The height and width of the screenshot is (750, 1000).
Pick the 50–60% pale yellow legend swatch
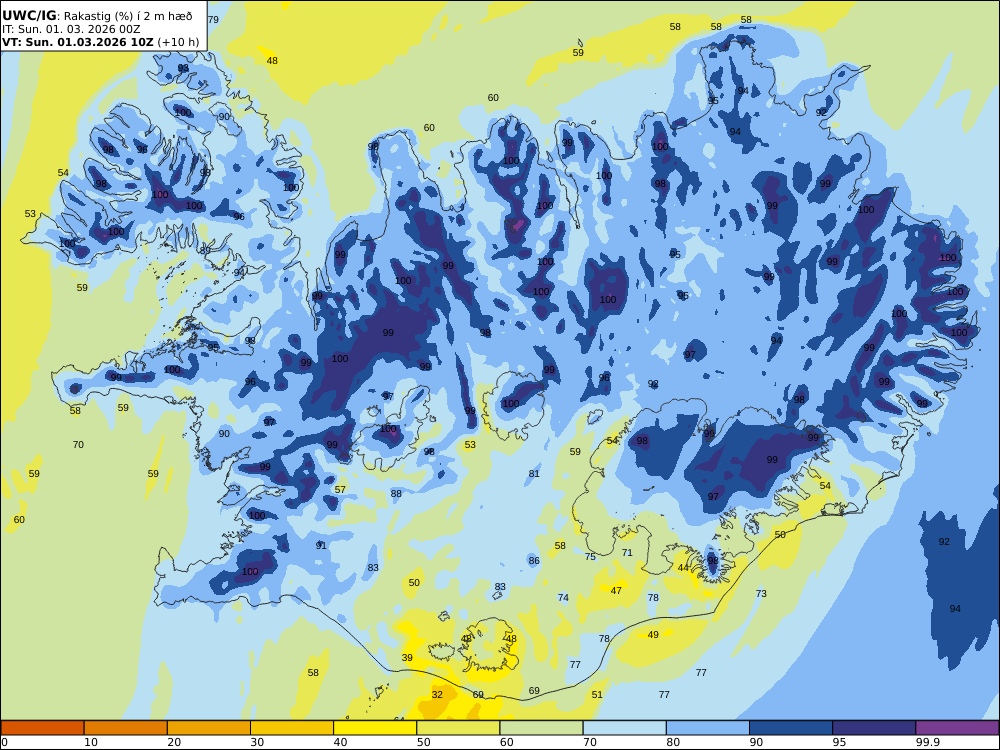pos(458,728)
